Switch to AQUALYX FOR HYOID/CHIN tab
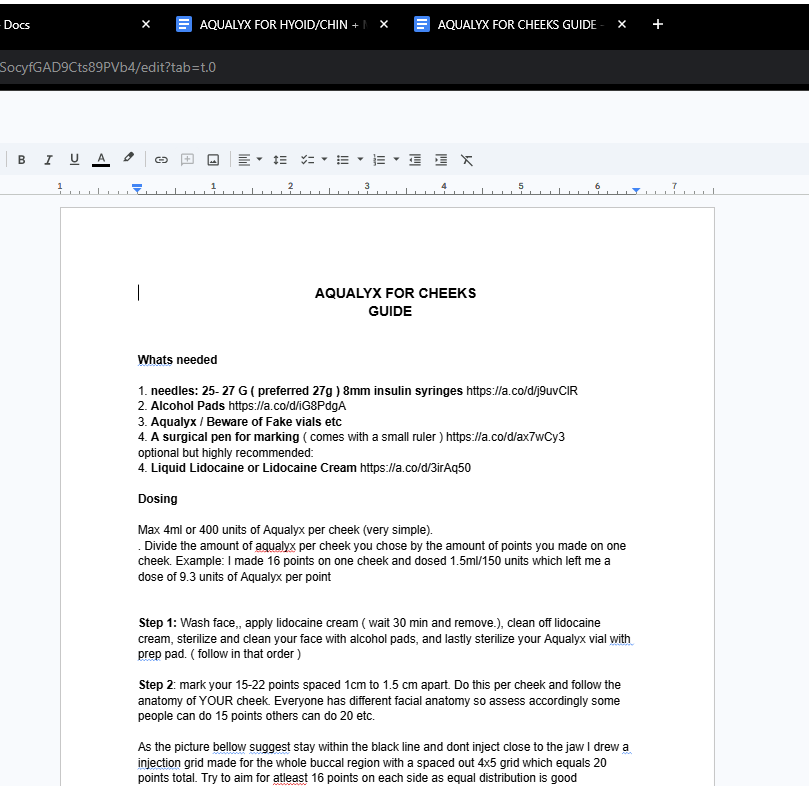This screenshot has width=809, height=786. click(270, 24)
